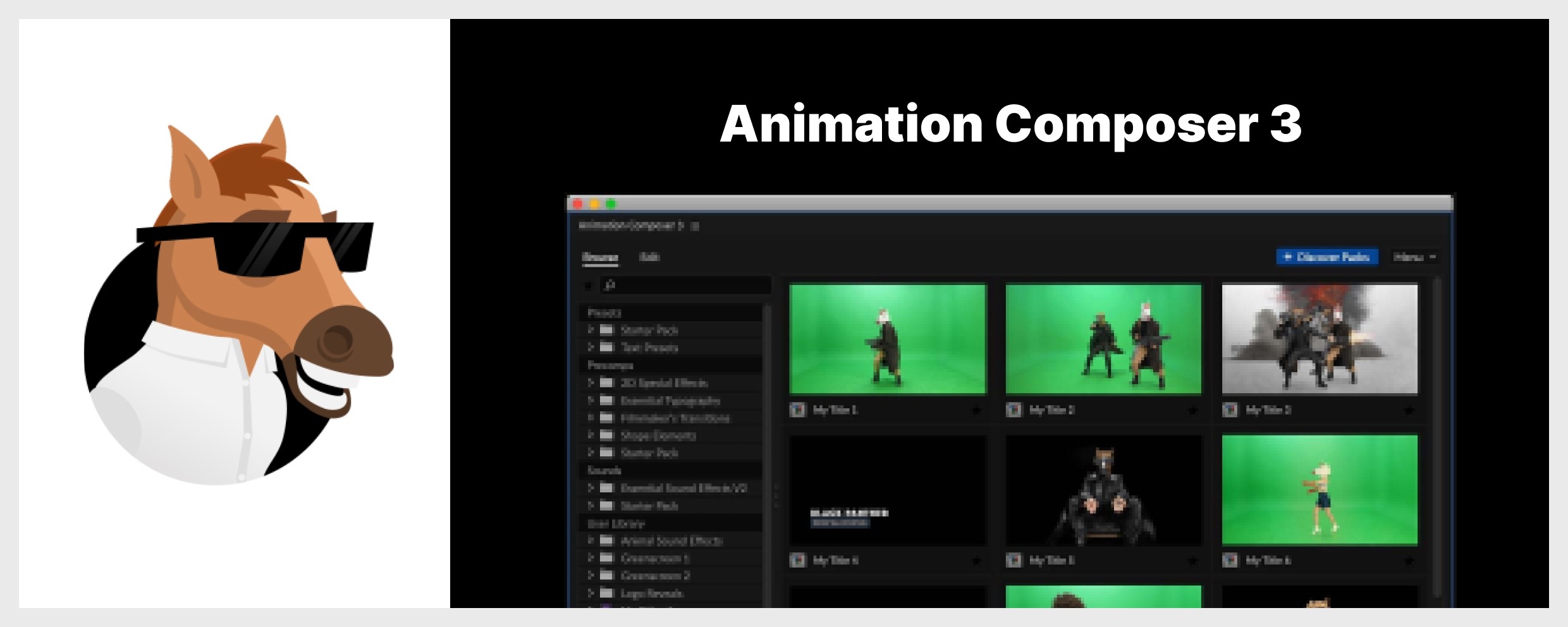The image size is (1568, 627).
Task: Select the My Title 4 thumbnail
Action: click(x=888, y=490)
